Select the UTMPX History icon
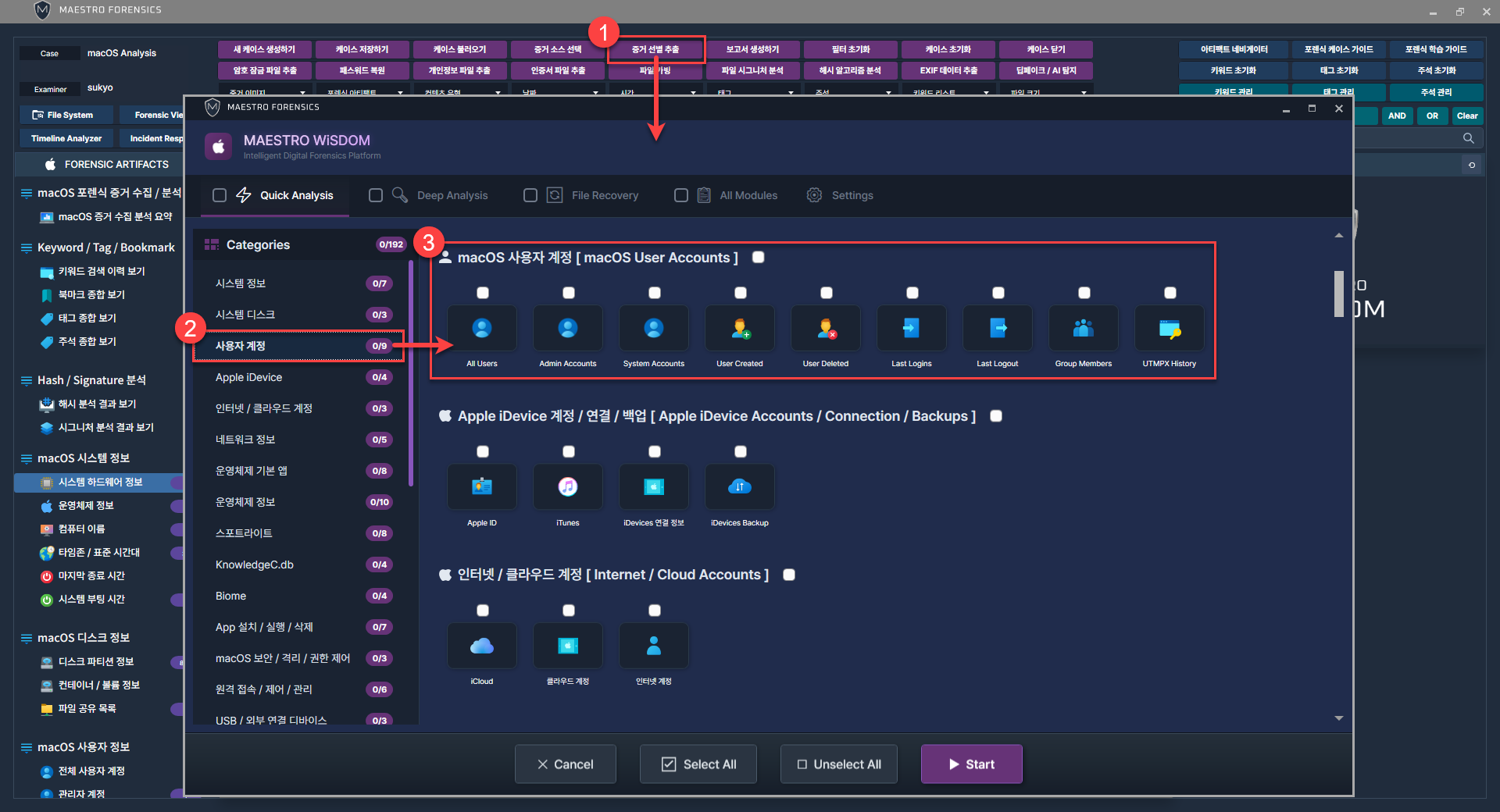Screen dimensions: 1500x812 (x=1170, y=329)
